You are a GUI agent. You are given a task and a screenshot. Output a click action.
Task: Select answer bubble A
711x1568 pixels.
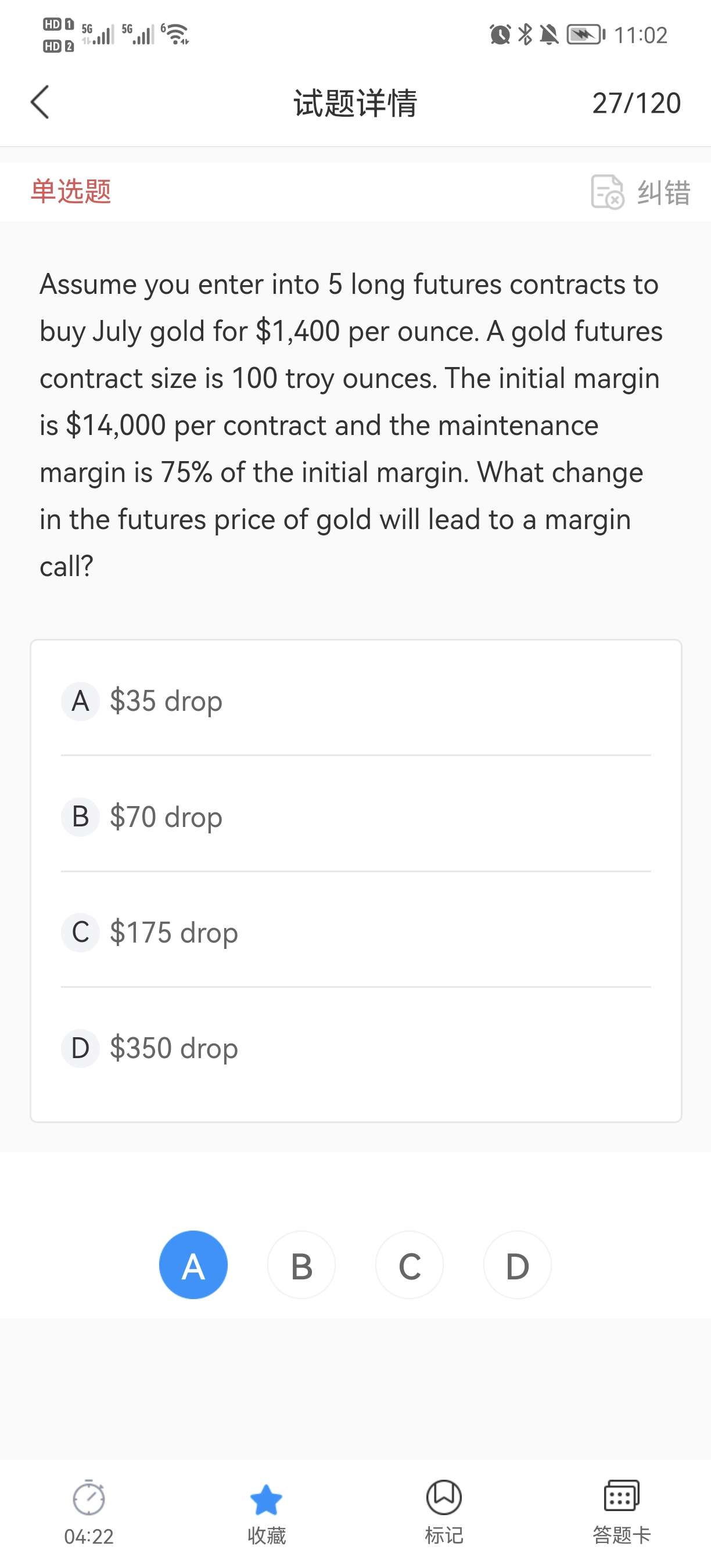point(193,1265)
